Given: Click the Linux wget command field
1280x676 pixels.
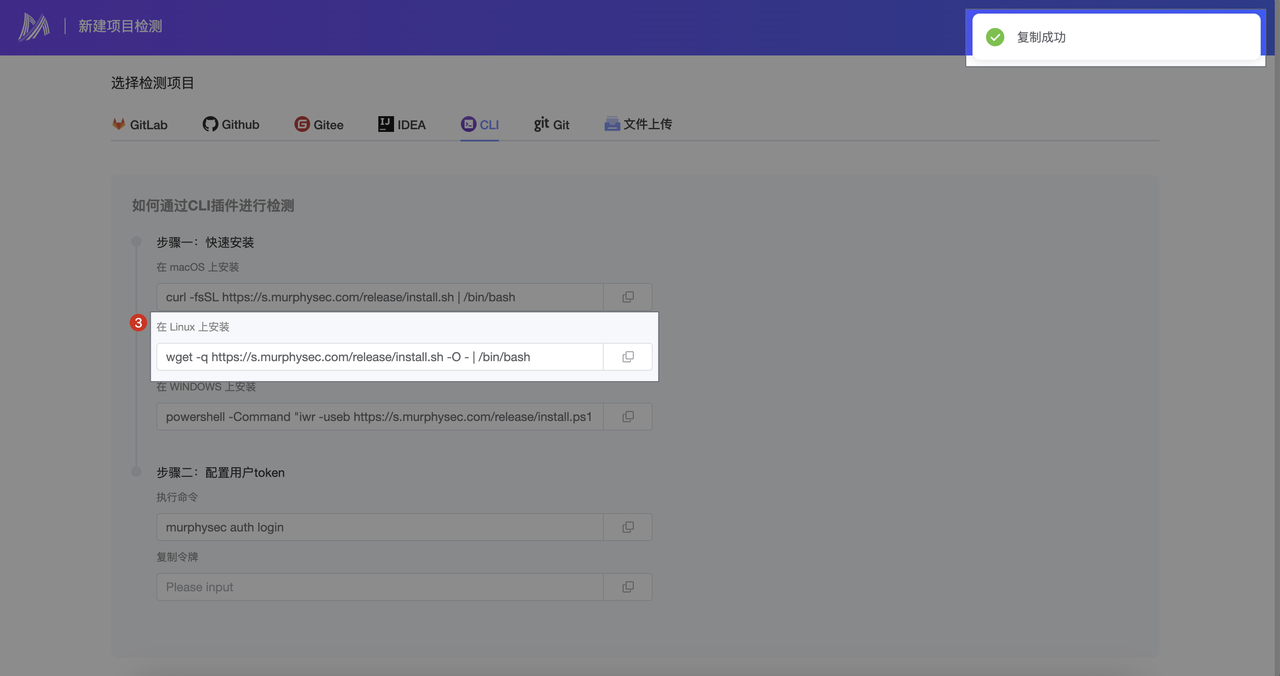Looking at the screenshot, I should (380, 357).
